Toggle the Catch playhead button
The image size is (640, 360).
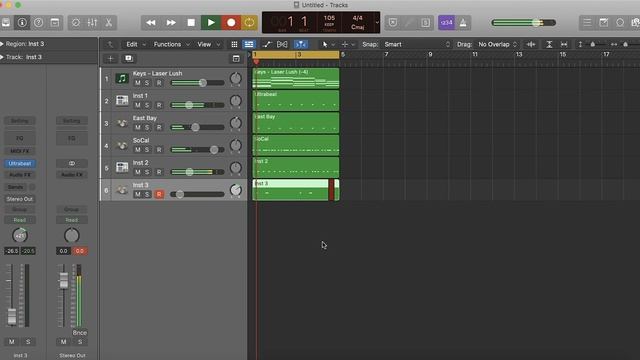[x=301, y=44]
